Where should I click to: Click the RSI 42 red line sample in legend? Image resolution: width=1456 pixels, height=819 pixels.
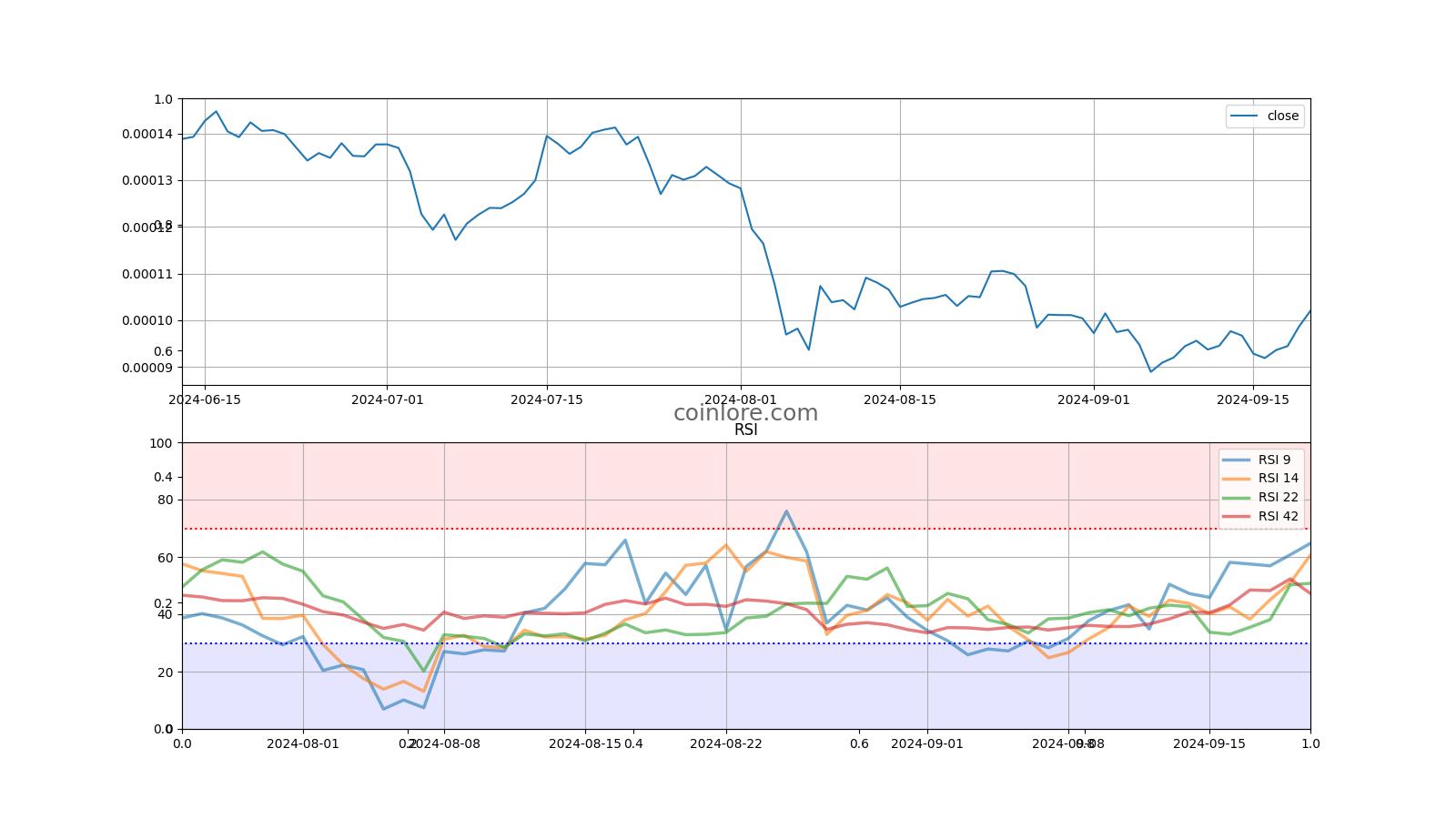[x=1238, y=516]
